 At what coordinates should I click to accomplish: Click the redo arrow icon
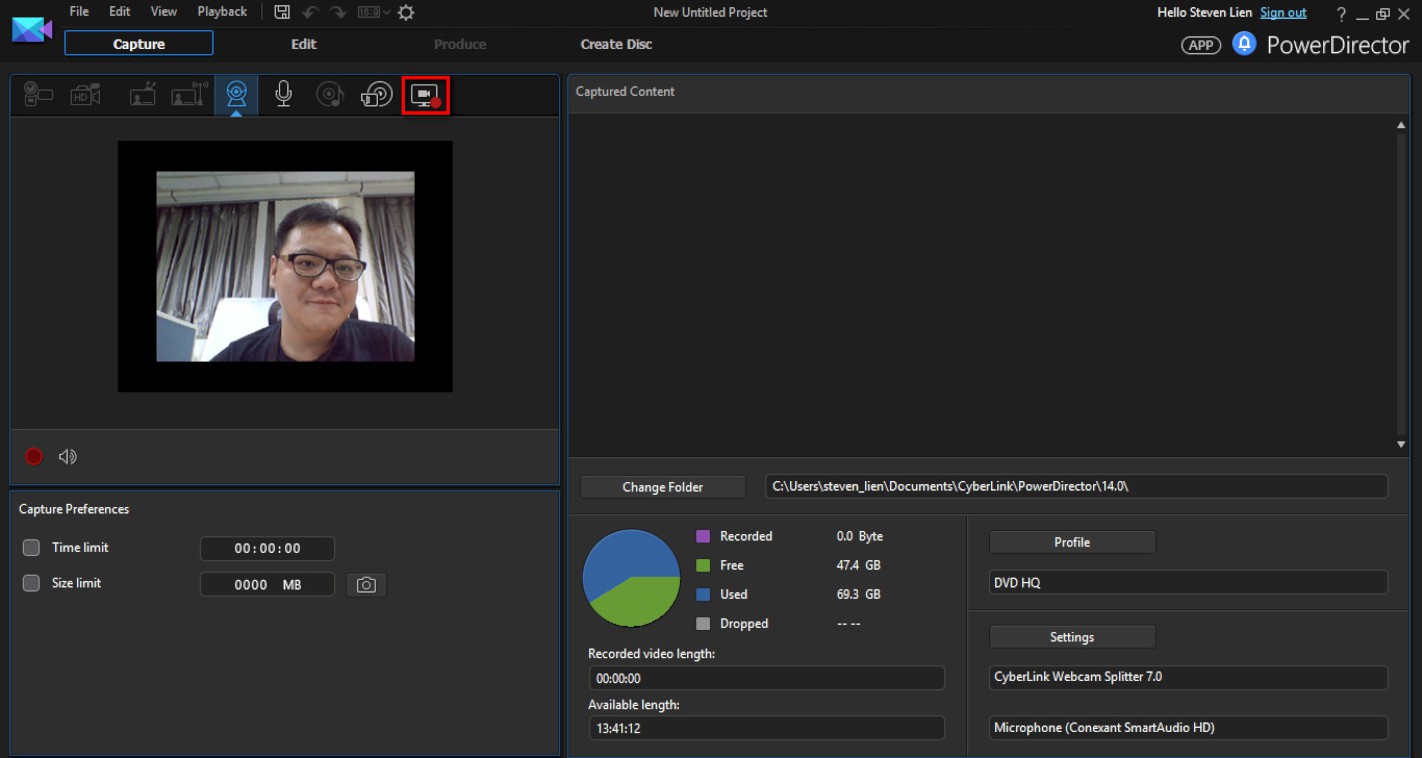tap(338, 13)
